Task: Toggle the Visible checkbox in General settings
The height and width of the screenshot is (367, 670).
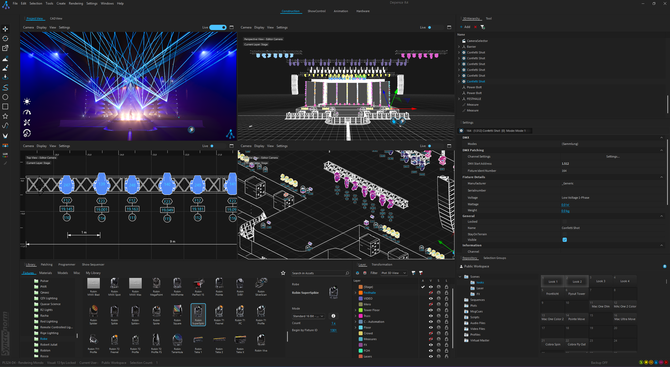Action: (564, 240)
